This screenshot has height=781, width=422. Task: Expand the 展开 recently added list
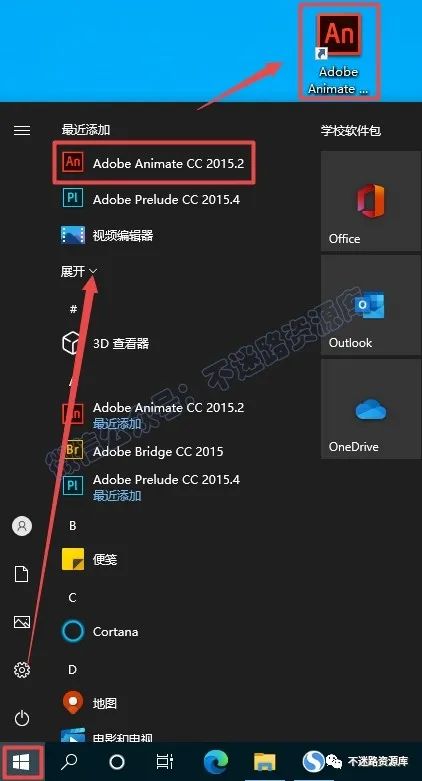(x=79, y=271)
